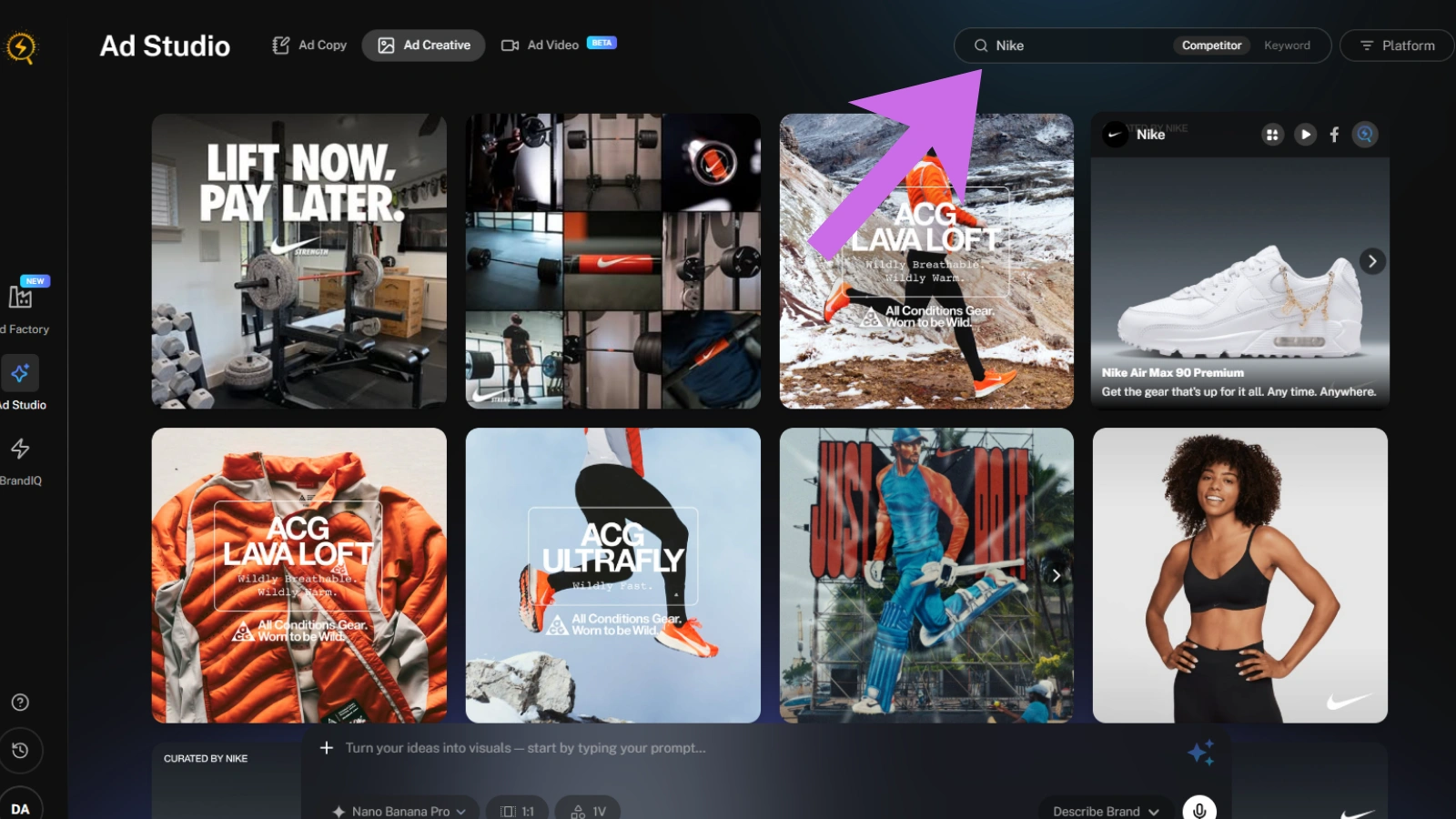Open the Lift Now Pay Later ad thumbnail
Viewport: 1456px width, 819px height.
(298, 261)
